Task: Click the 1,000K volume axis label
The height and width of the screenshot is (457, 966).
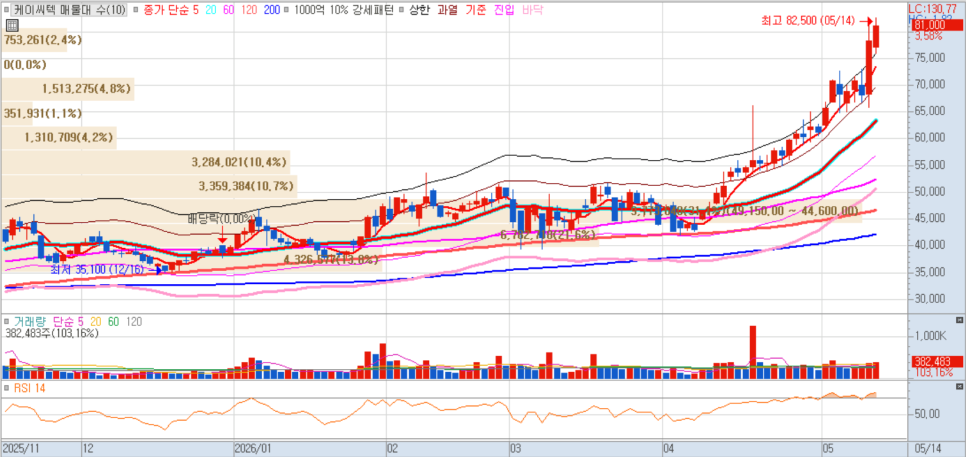Action: click(x=930, y=336)
